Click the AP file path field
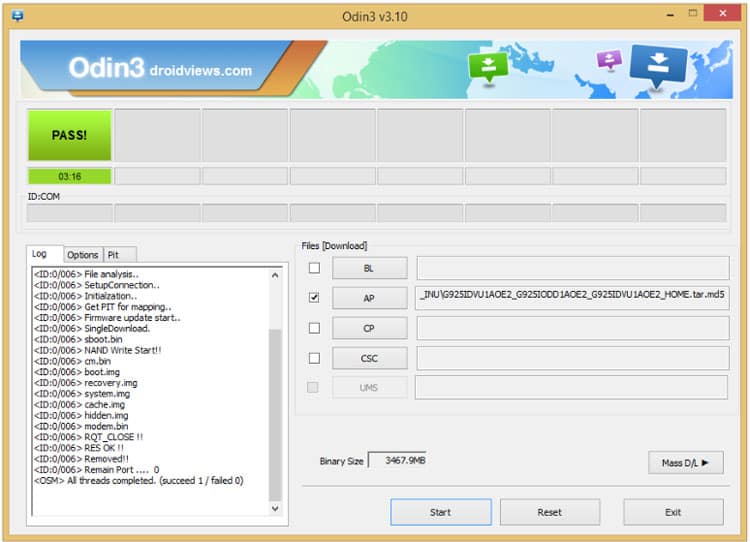This screenshot has width=750, height=542. click(x=572, y=297)
